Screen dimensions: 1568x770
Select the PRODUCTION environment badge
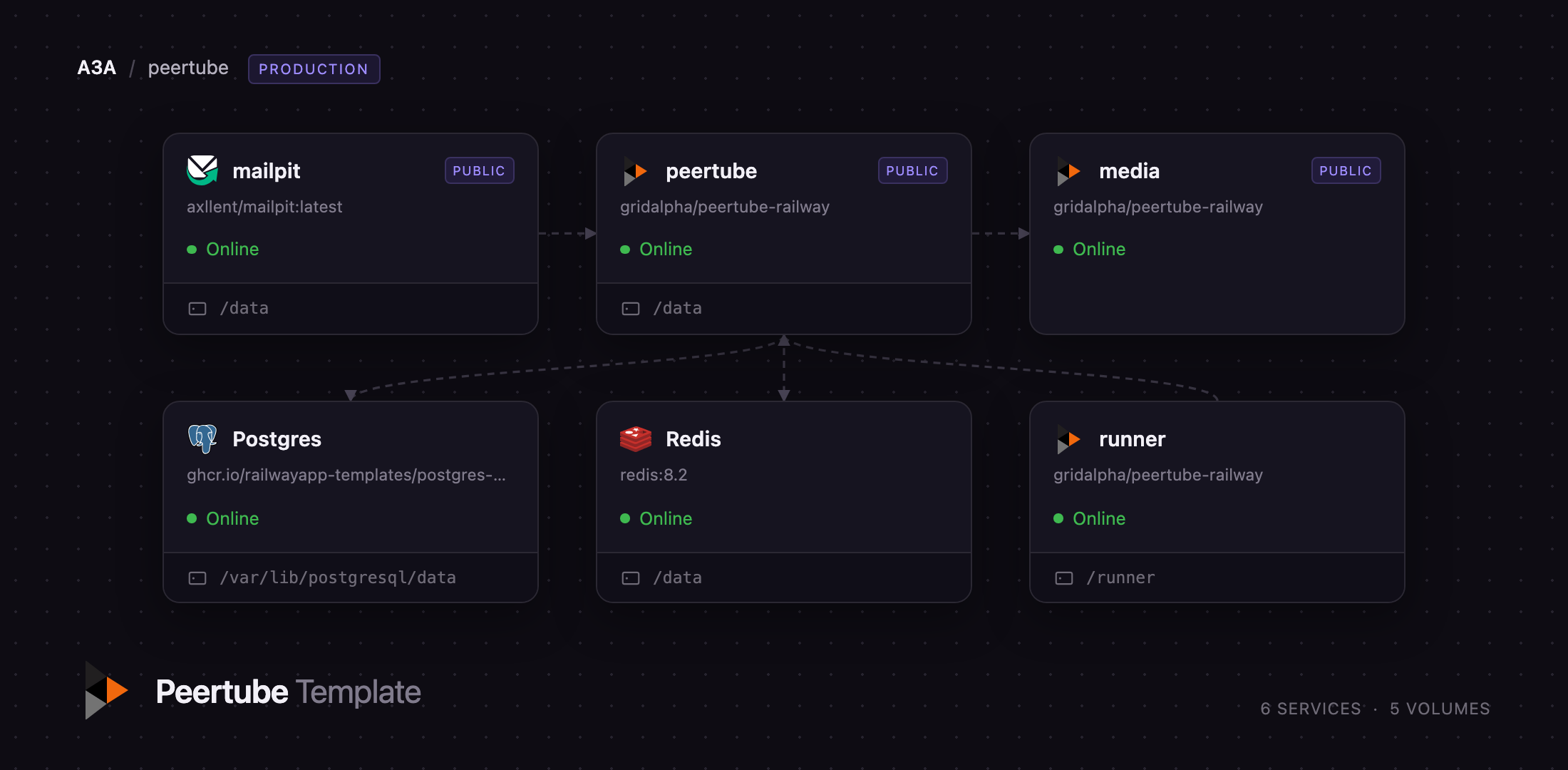[x=314, y=69]
